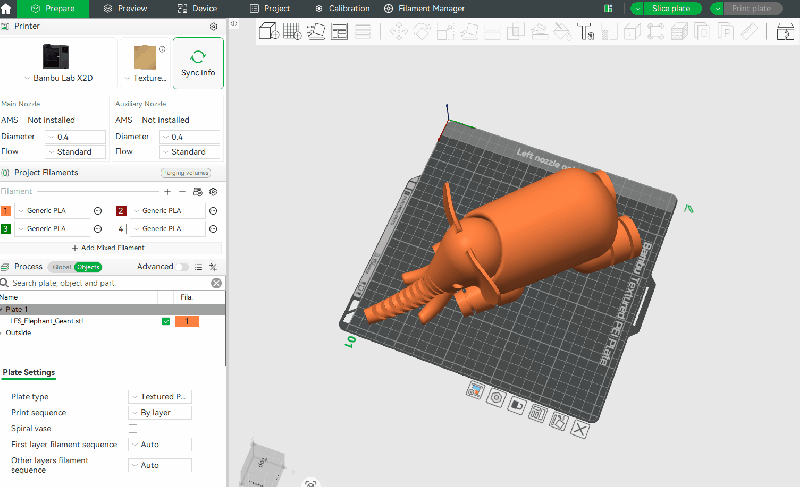Image resolution: width=800 pixels, height=487 pixels.
Task: Select the Lay on face tool
Action: pyautogui.click(x=469, y=31)
